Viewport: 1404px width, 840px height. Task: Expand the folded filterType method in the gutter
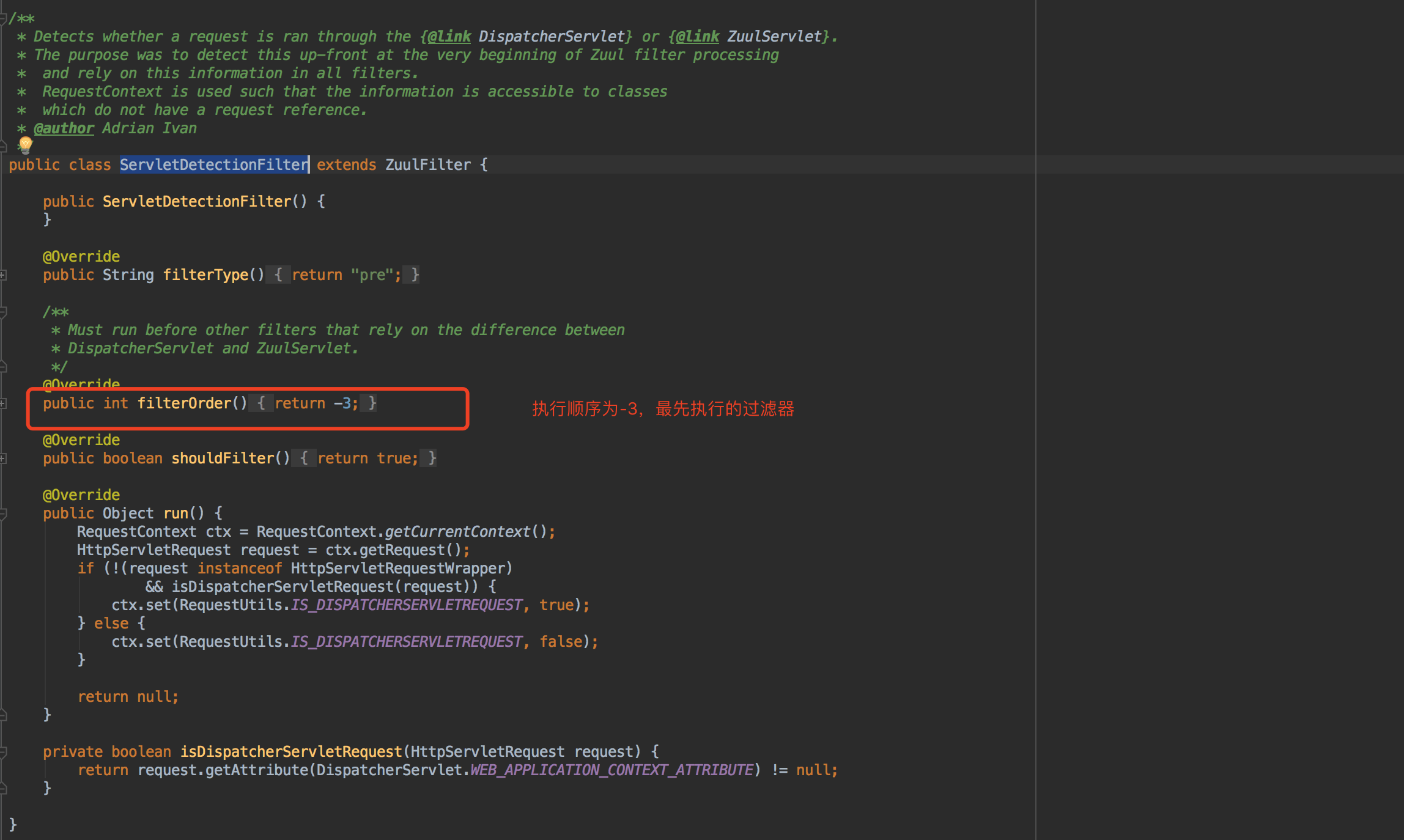[x=3, y=275]
